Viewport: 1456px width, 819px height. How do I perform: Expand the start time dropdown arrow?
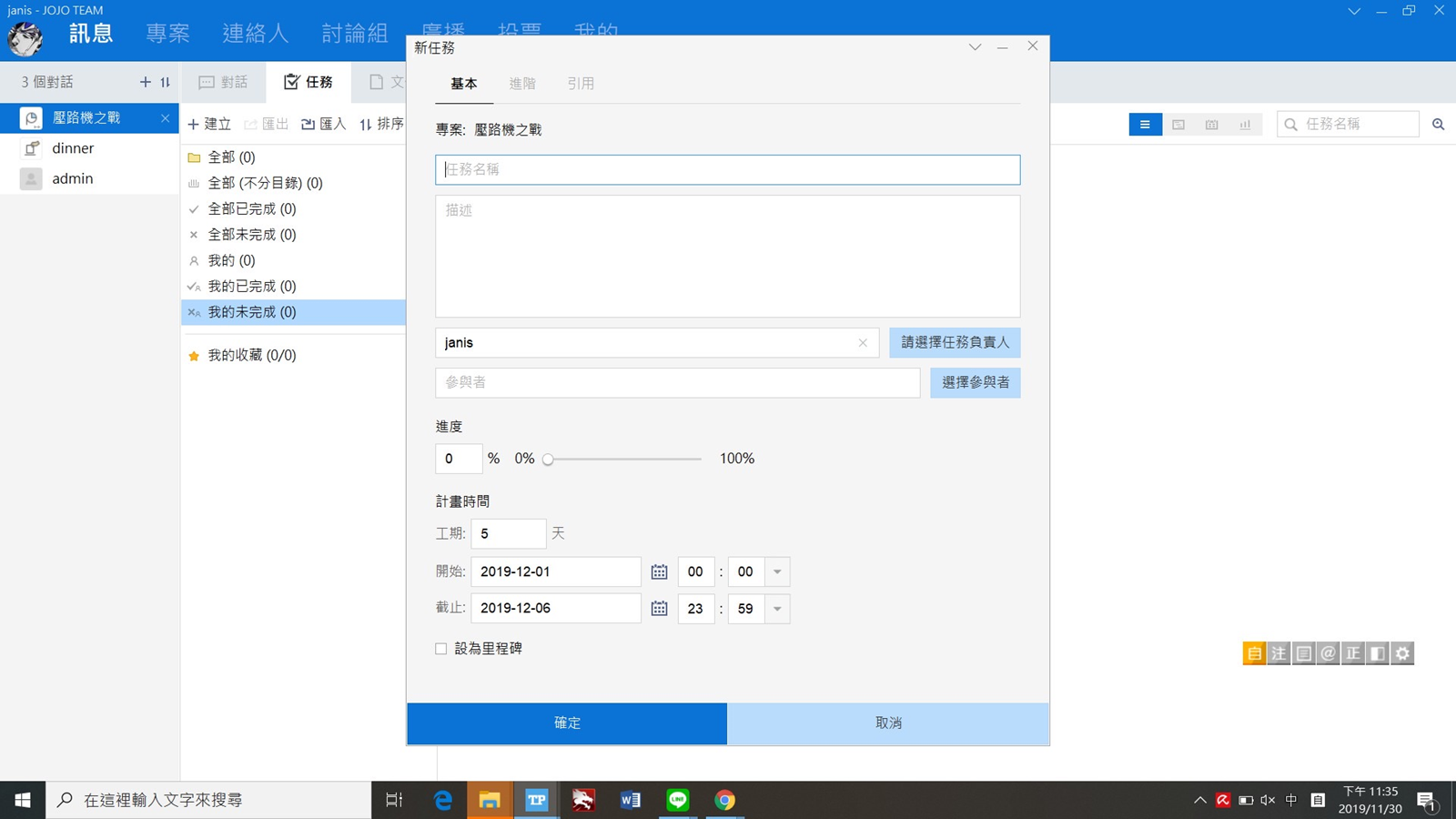(x=777, y=571)
